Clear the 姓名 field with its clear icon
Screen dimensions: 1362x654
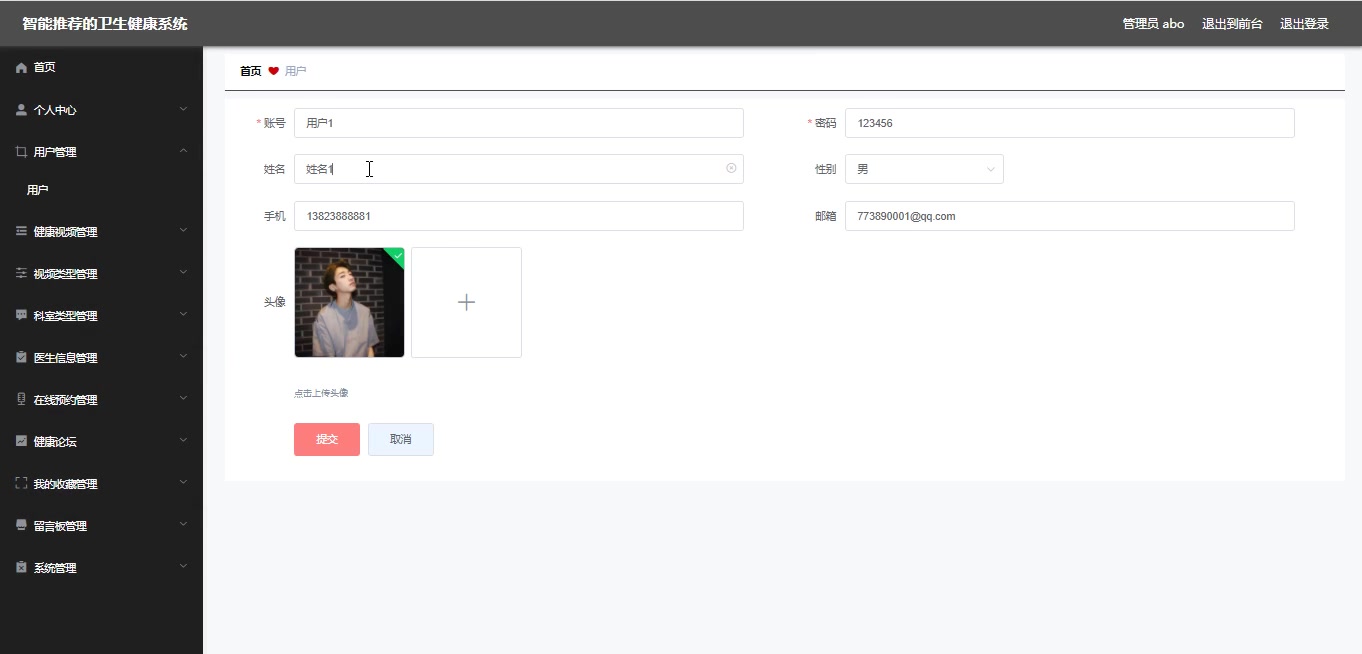(731, 169)
